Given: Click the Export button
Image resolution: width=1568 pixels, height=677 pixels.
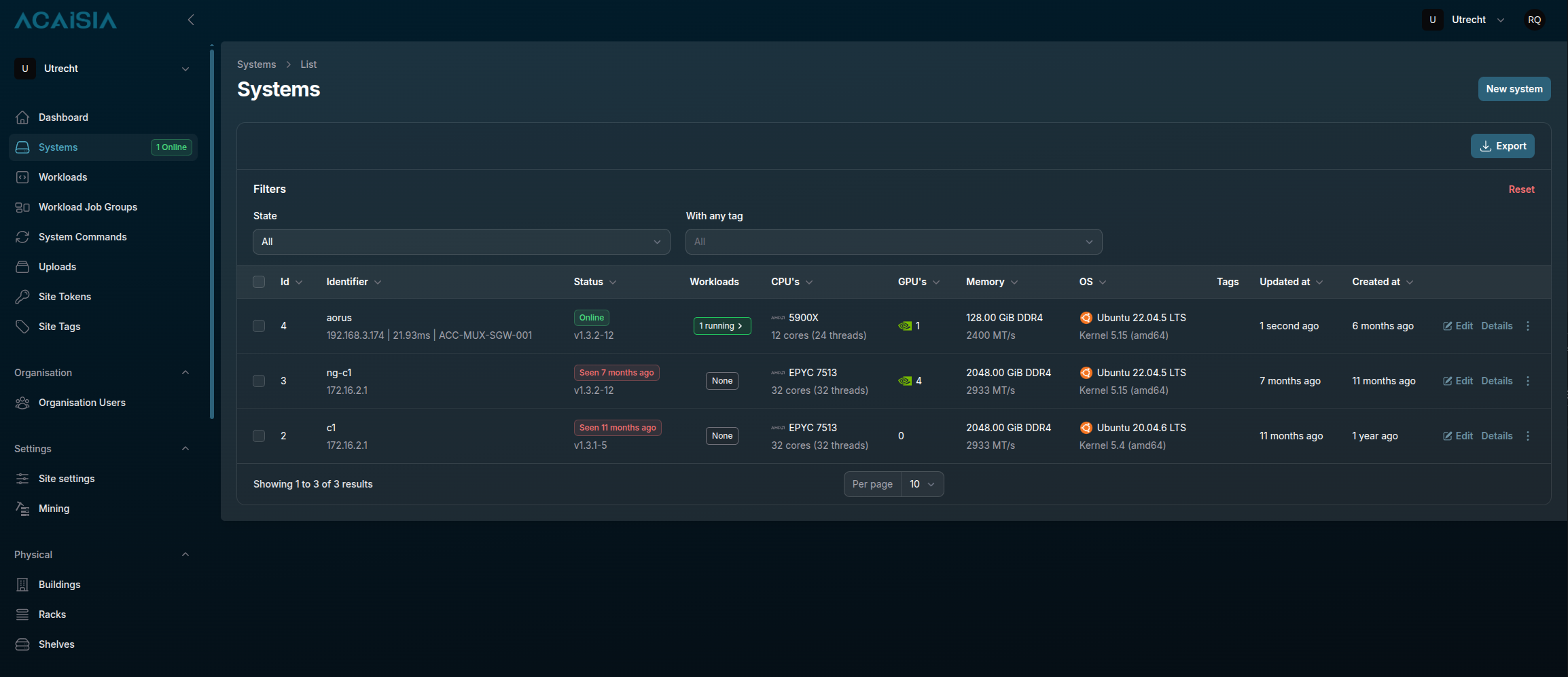Looking at the screenshot, I should click(x=1503, y=146).
